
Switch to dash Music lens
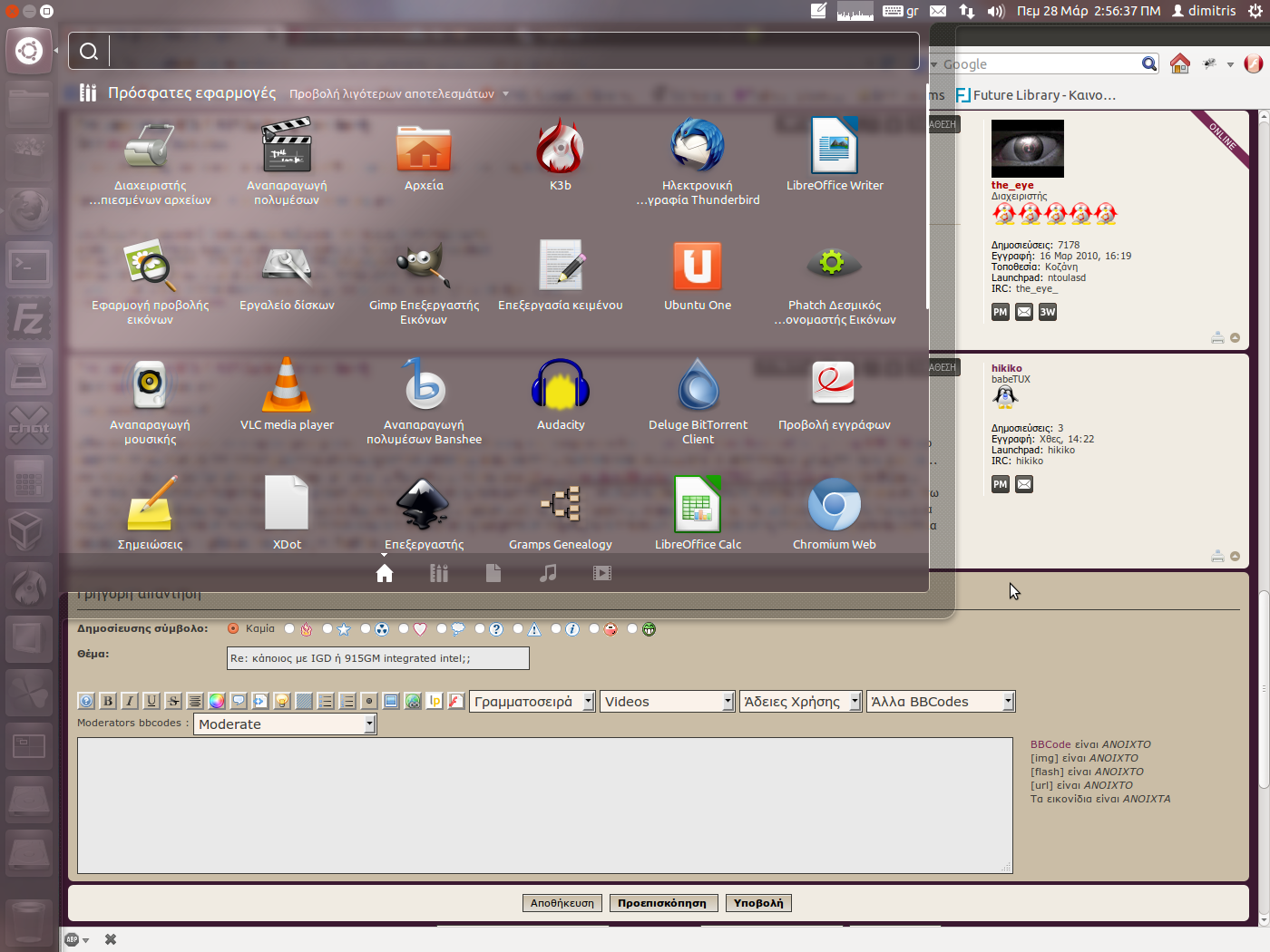pyautogui.click(x=548, y=573)
